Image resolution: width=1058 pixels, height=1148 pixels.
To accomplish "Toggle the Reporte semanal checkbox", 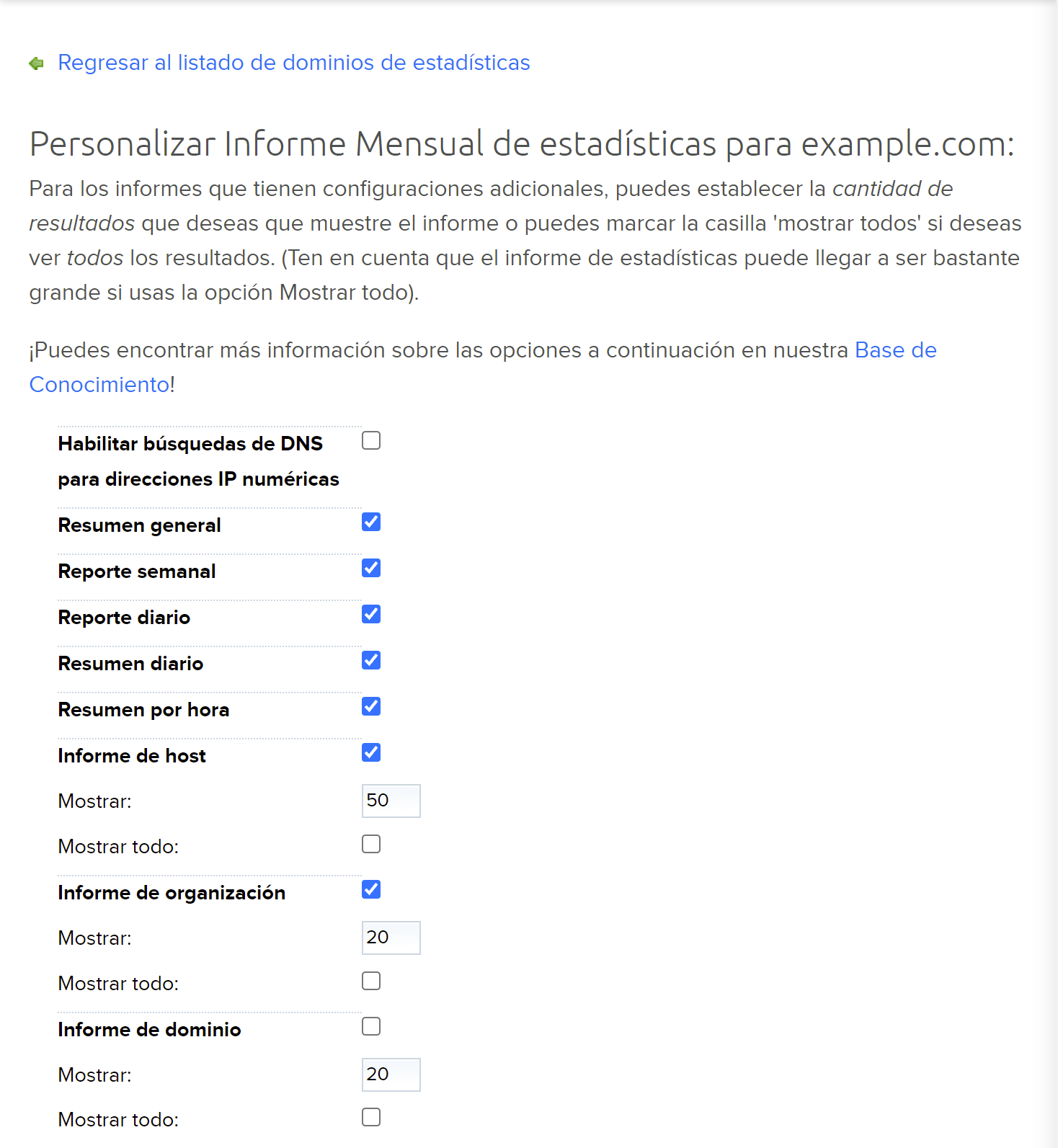I will [371, 568].
